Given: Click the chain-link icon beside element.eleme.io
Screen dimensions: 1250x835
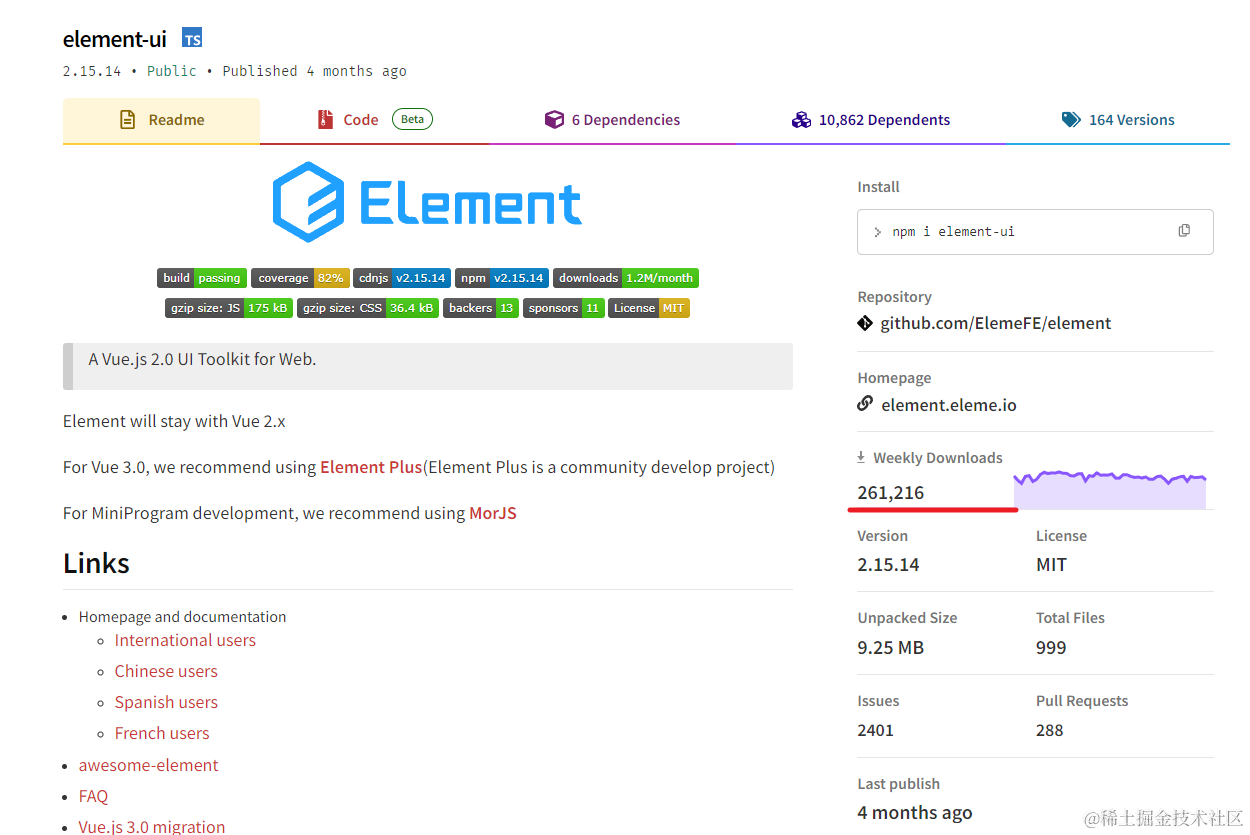Looking at the screenshot, I should click(864, 403).
